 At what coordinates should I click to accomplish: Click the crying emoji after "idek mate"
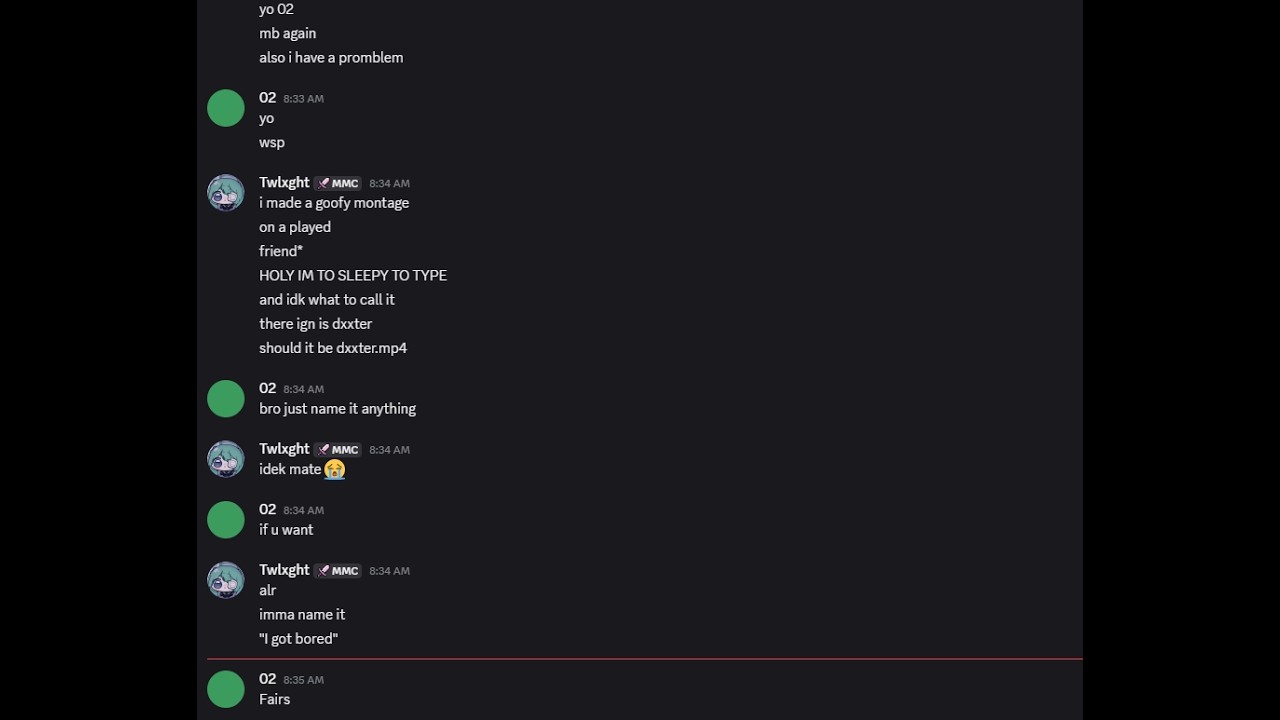coord(335,469)
